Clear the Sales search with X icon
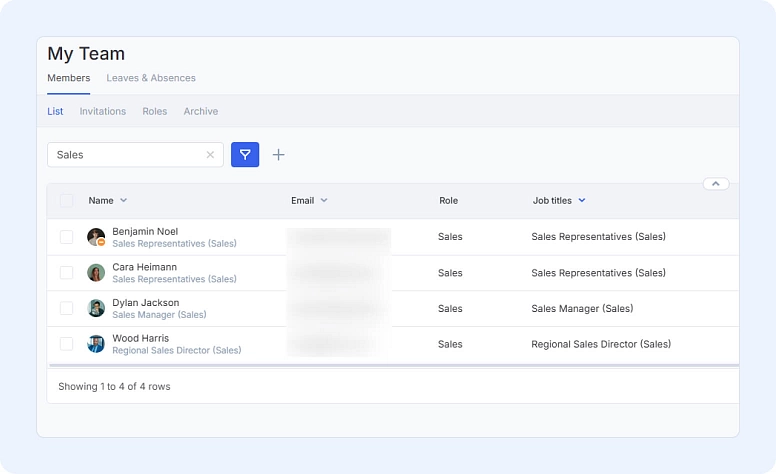Screen dimensions: 776x474 210,155
